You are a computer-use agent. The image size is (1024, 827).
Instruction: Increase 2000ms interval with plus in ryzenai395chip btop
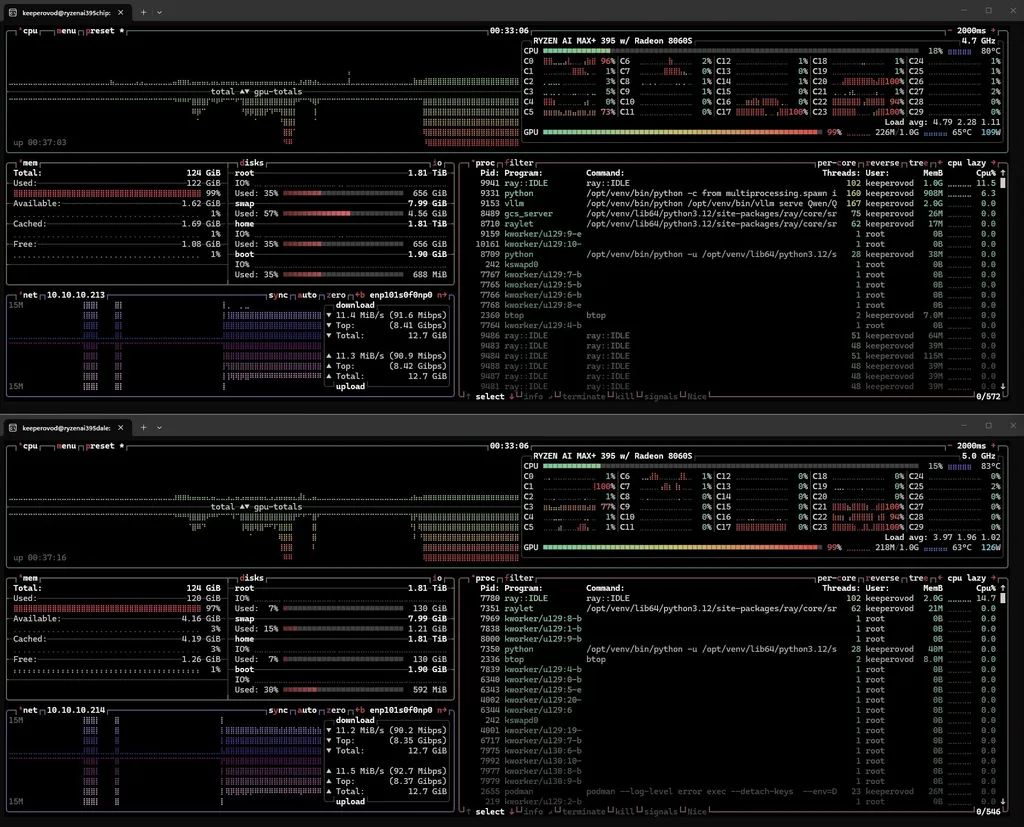(x=993, y=31)
